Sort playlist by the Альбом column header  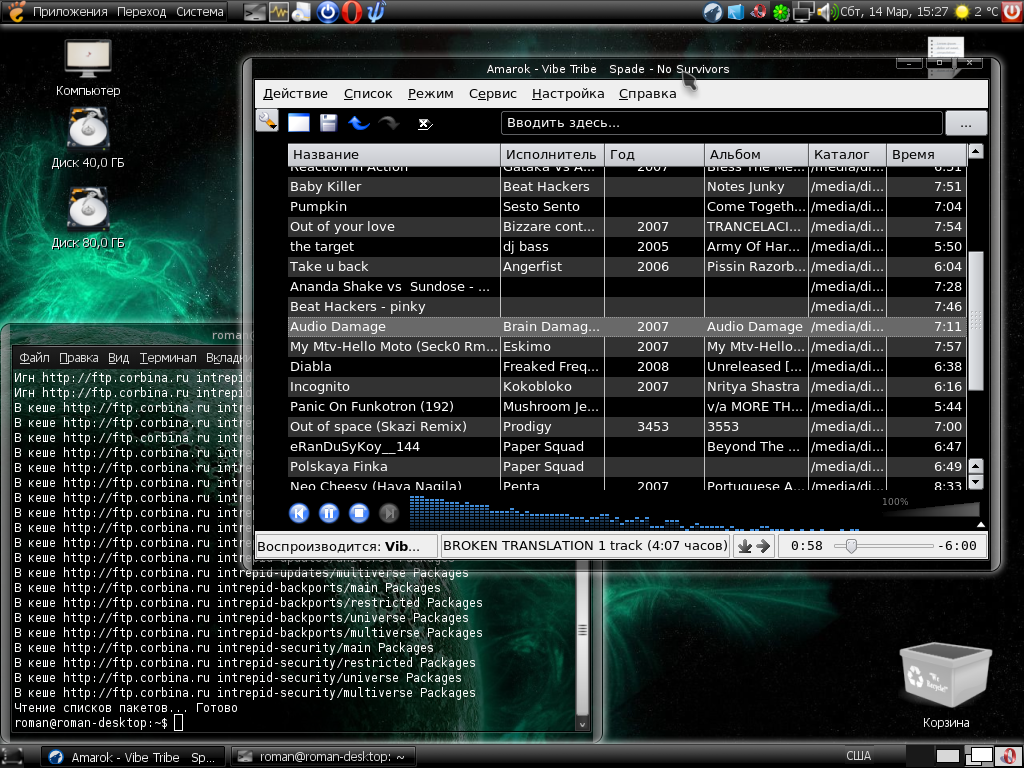[756, 155]
